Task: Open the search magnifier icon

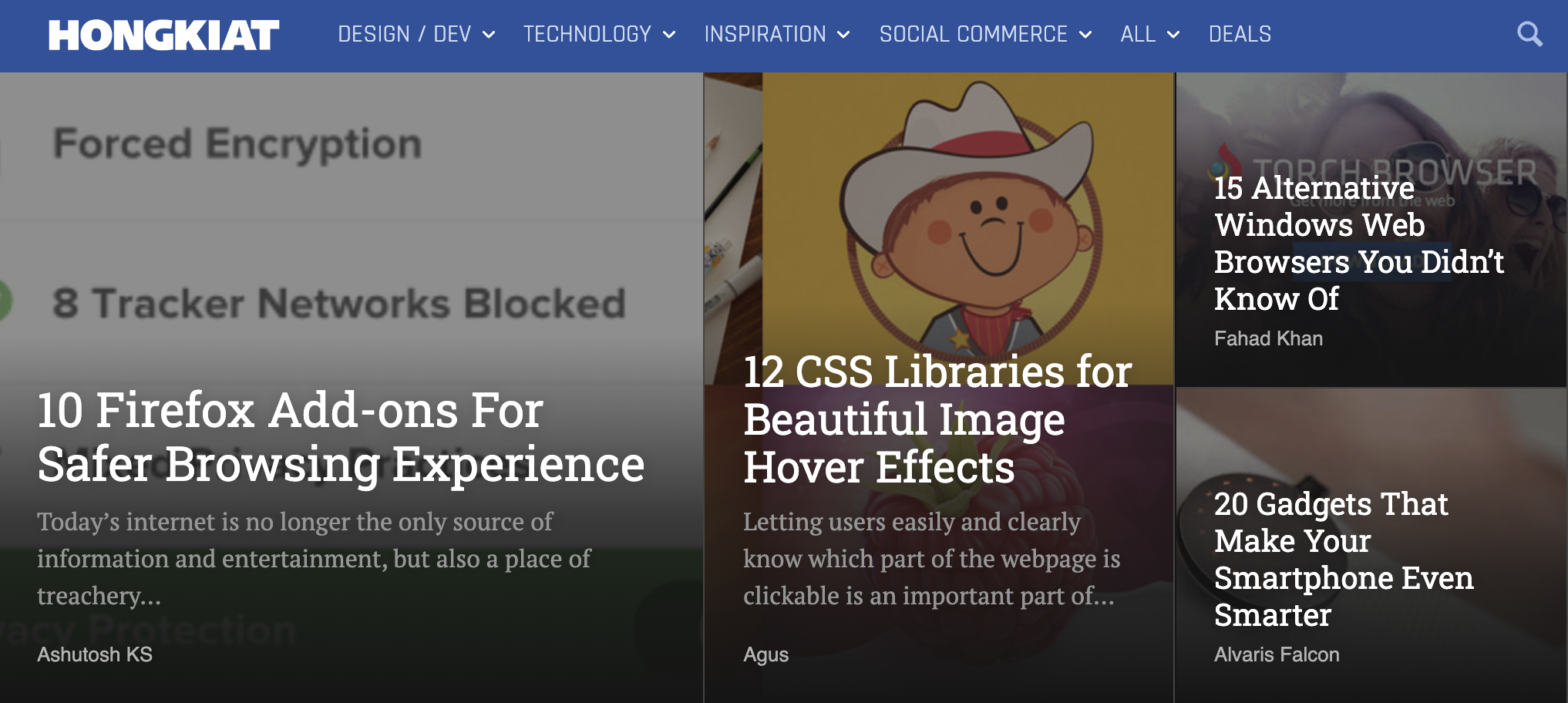Action: (1529, 34)
